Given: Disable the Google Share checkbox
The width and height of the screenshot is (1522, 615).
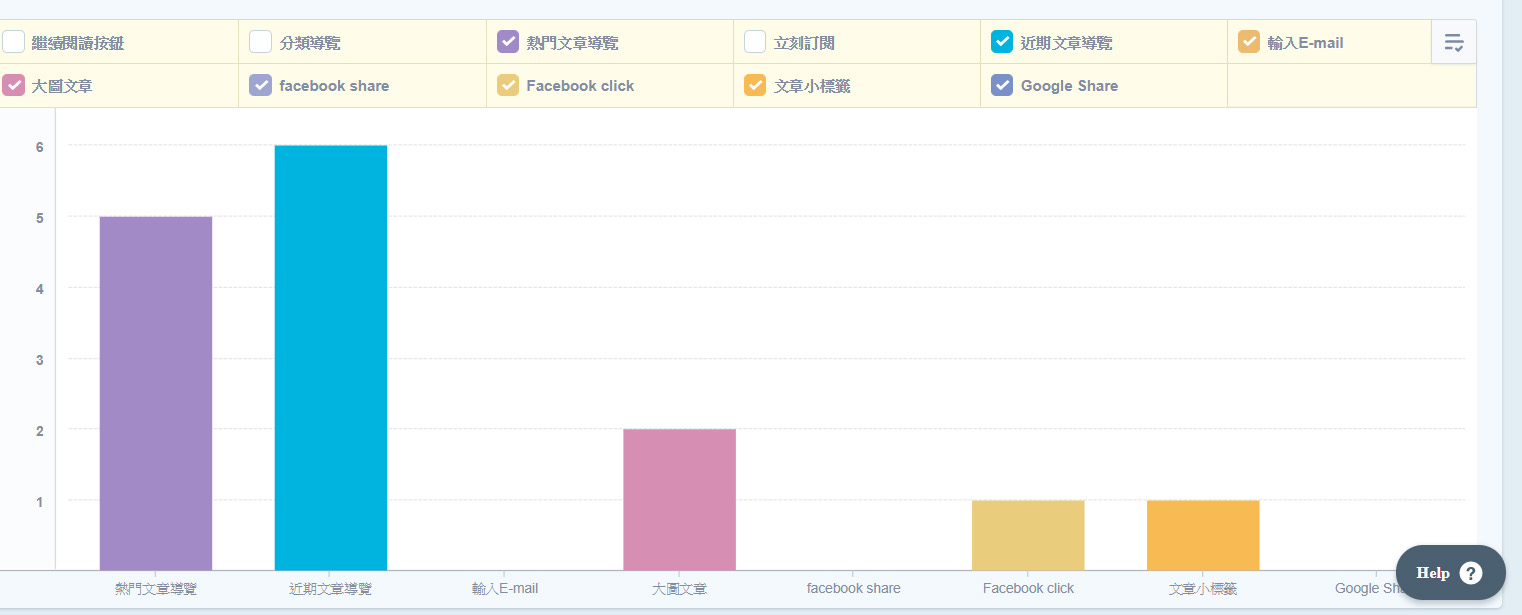Looking at the screenshot, I should 1002,85.
